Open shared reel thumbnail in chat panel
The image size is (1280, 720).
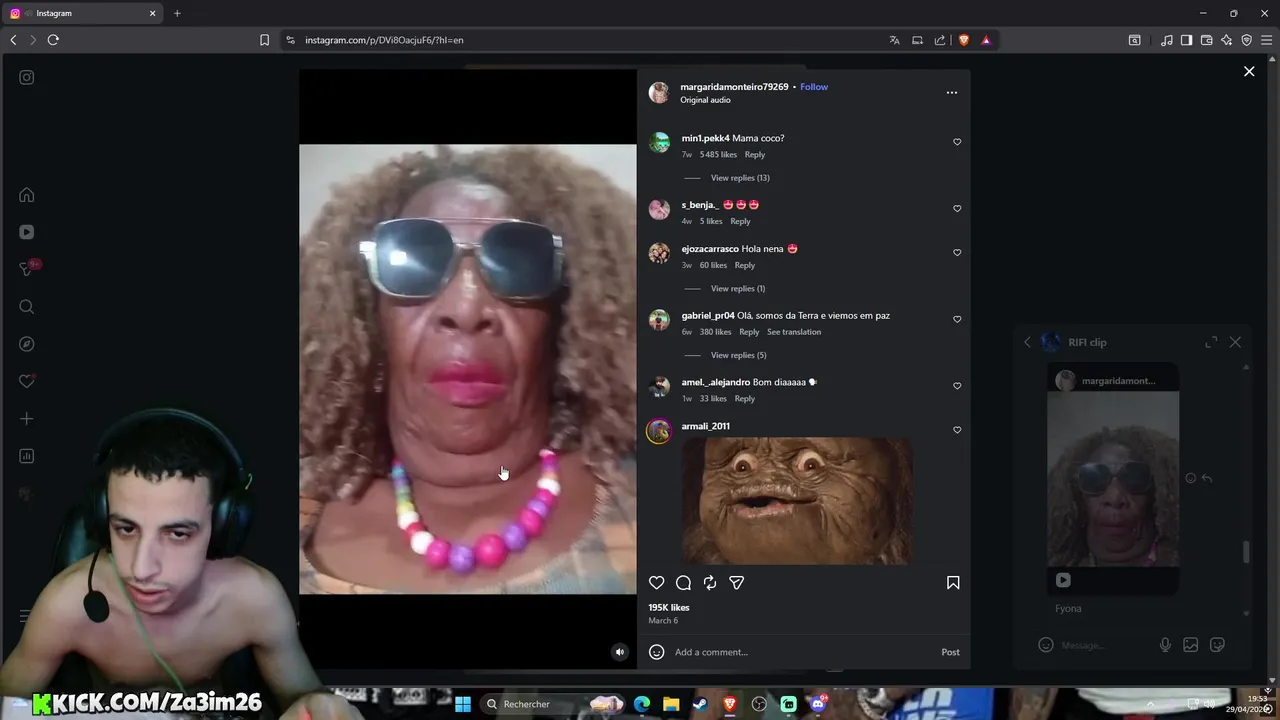click(1113, 480)
